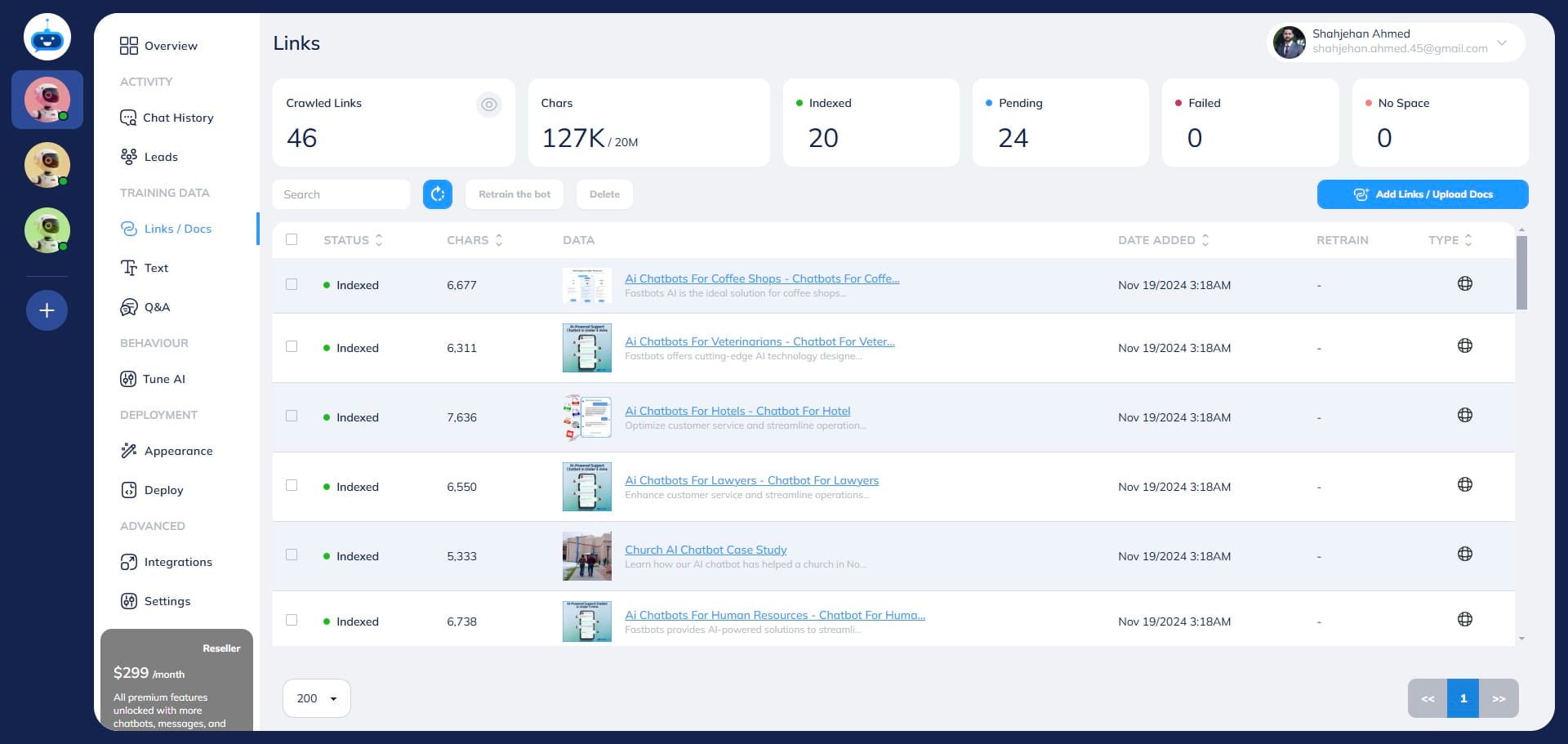The height and width of the screenshot is (744, 1568).
Task: Open the Tune AI behaviour settings
Action: [x=163, y=379]
